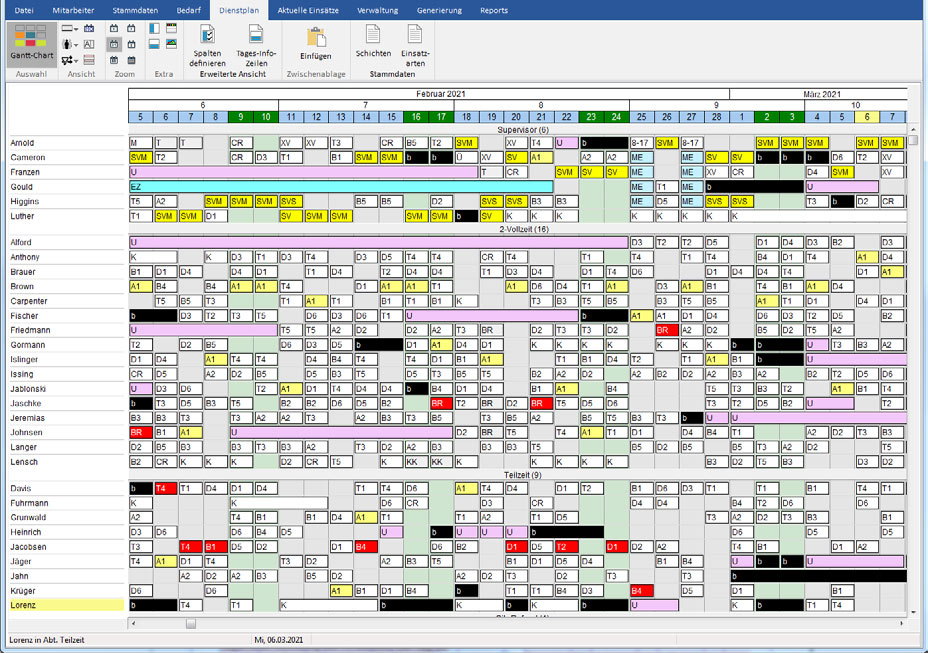The image size is (928, 653).
Task: Select the Gantt-Chart view button
Action: 31,44
